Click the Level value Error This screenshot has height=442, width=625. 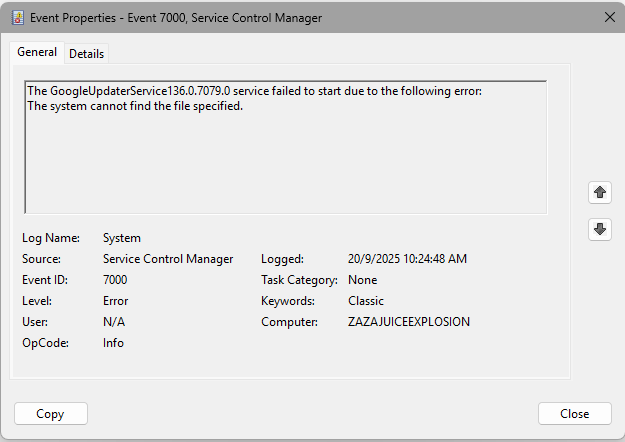pos(116,301)
